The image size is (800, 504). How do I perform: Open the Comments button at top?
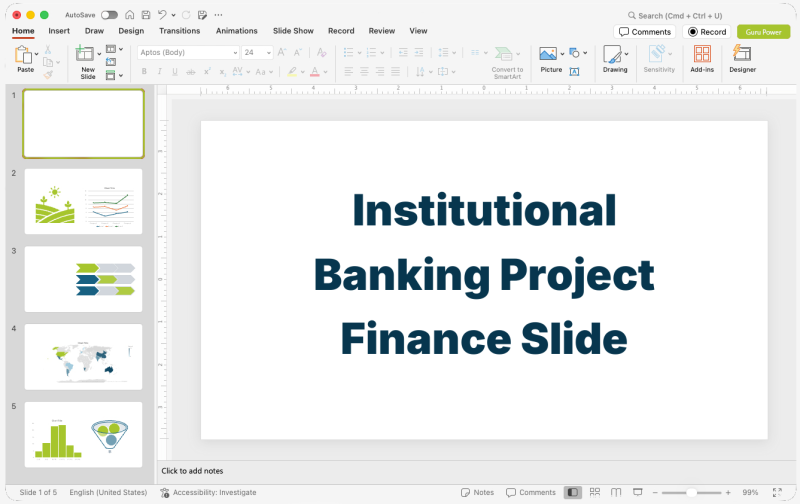[645, 32]
